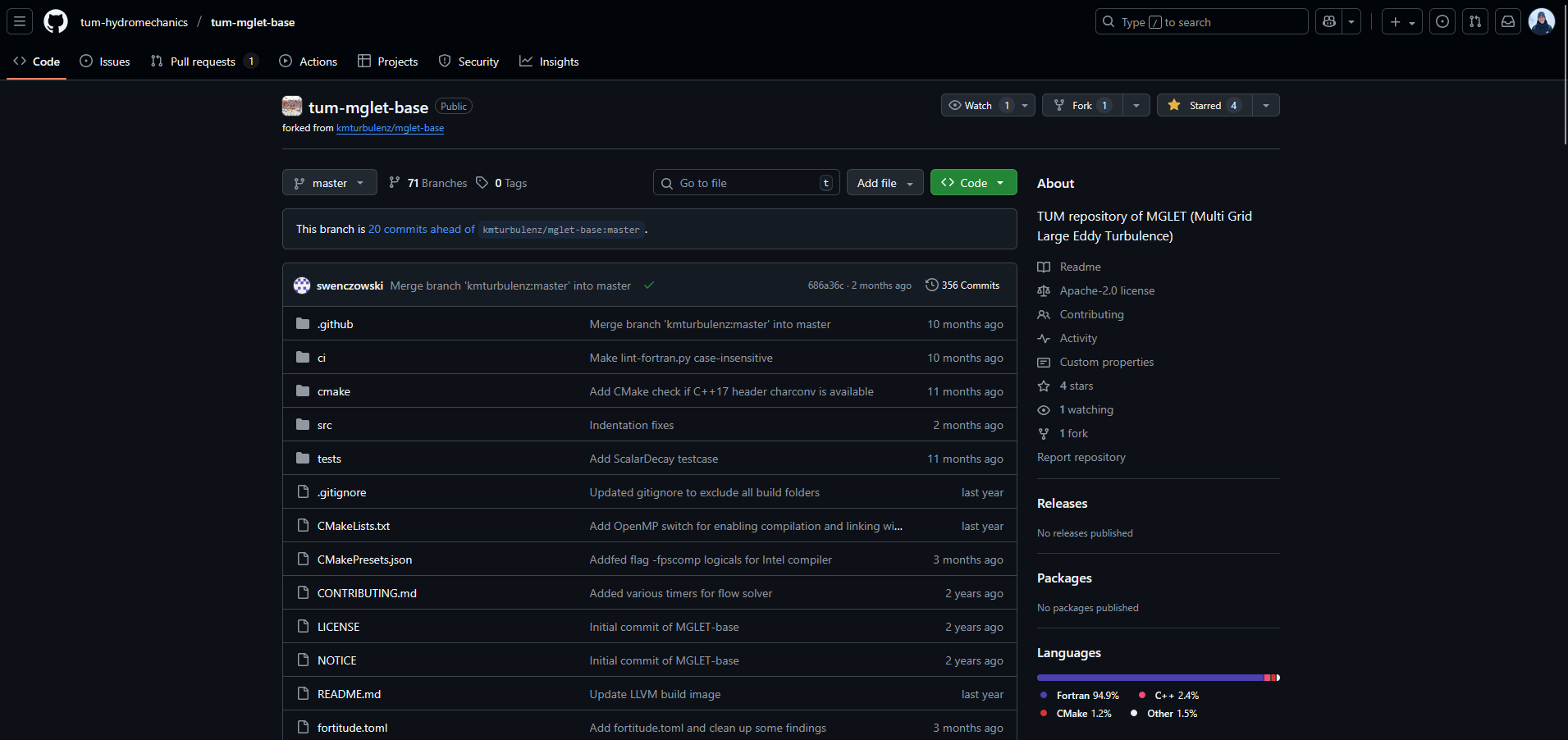This screenshot has height=740, width=1568.
Task: Click the GitHub logo home icon
Action: (56, 21)
